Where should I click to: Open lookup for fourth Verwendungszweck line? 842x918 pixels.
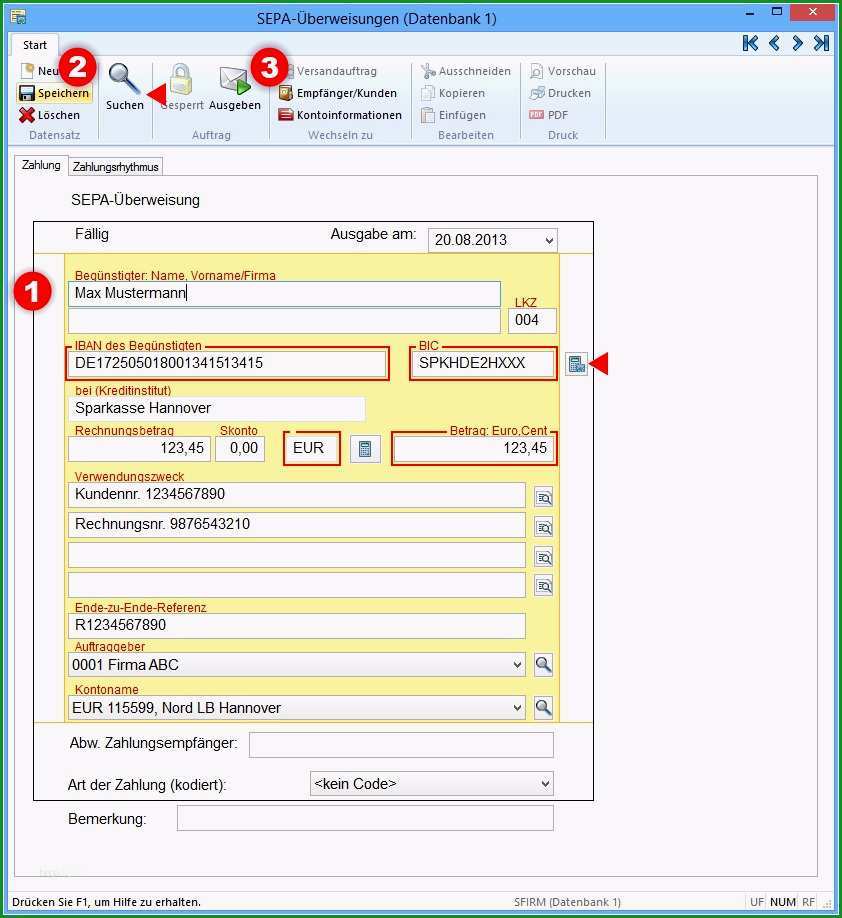pos(544,586)
